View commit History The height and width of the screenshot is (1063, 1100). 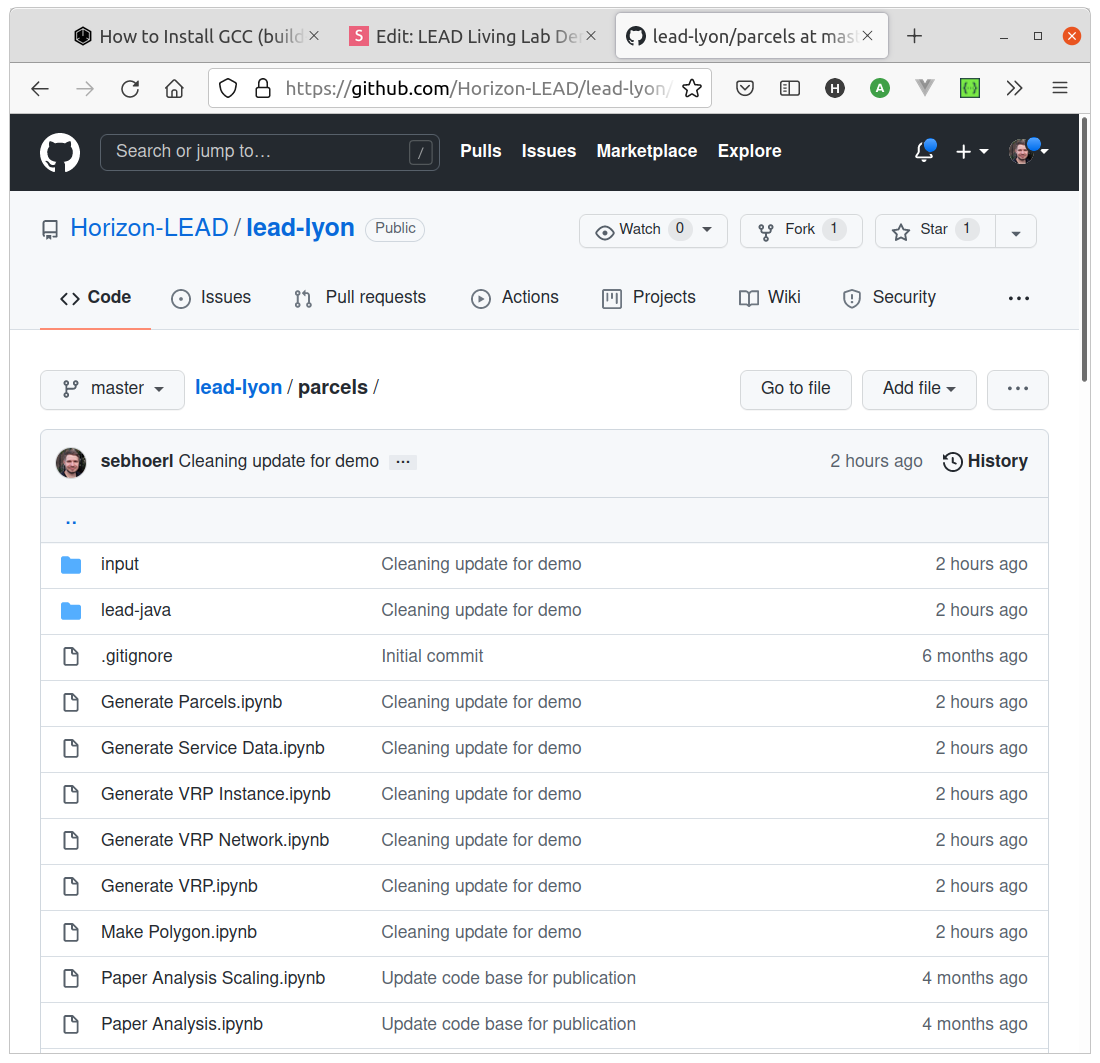coord(985,461)
